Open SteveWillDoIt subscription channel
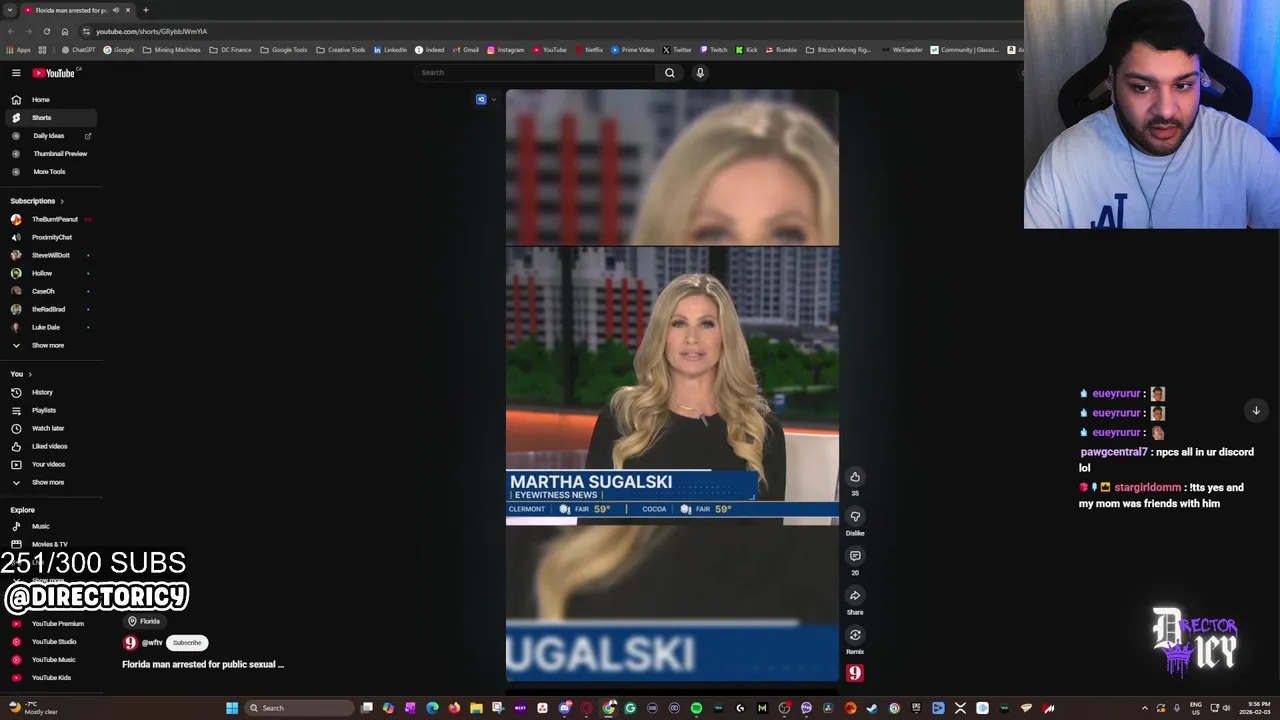 tap(50, 255)
